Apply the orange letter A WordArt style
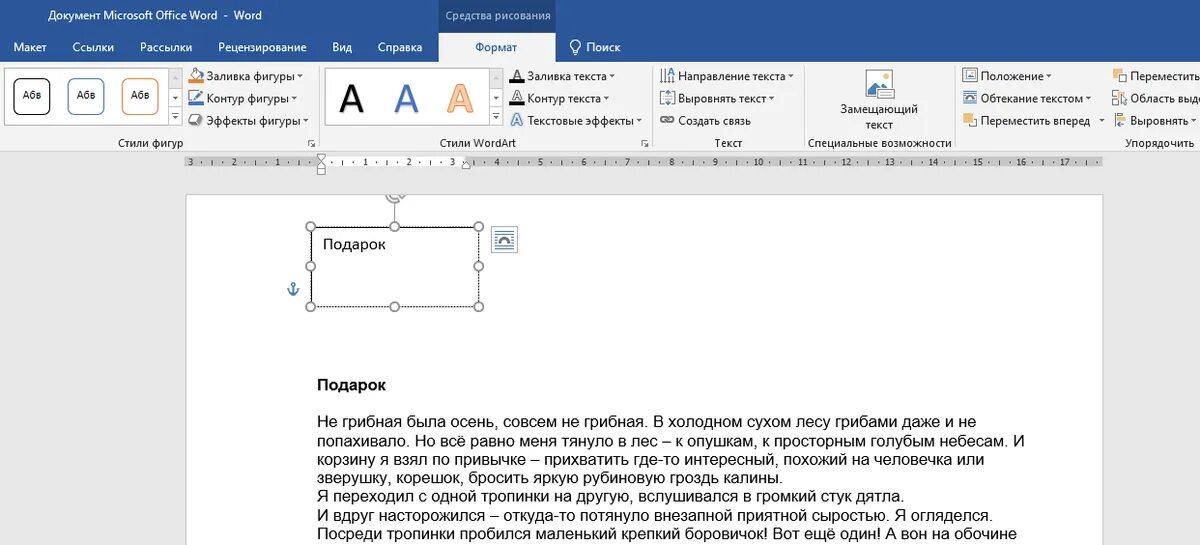The image size is (1200, 545). click(460, 98)
